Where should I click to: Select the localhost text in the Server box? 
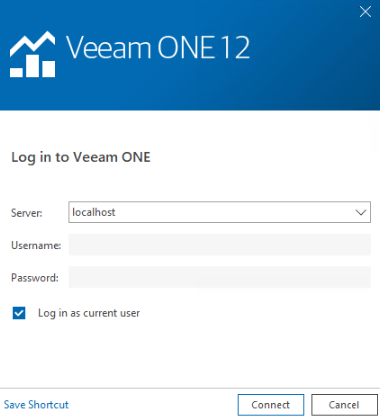point(94,212)
